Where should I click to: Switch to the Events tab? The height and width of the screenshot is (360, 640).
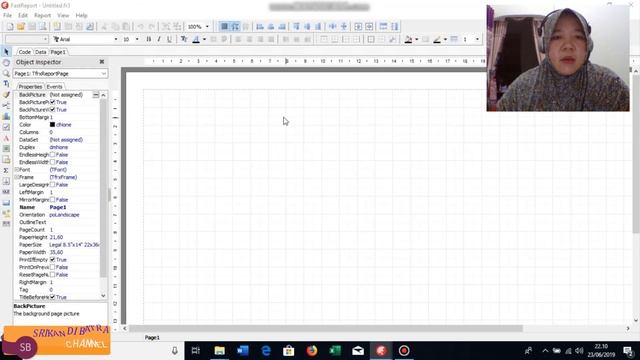(54, 87)
